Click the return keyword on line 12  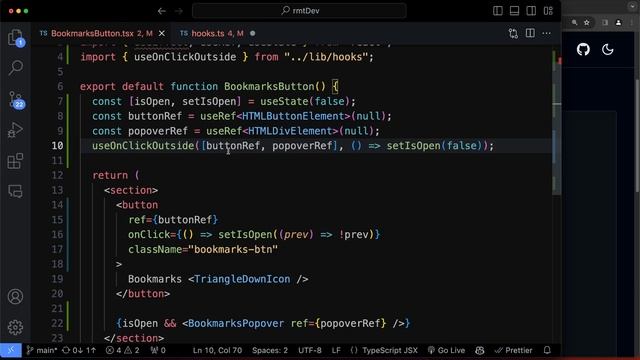click(110, 176)
